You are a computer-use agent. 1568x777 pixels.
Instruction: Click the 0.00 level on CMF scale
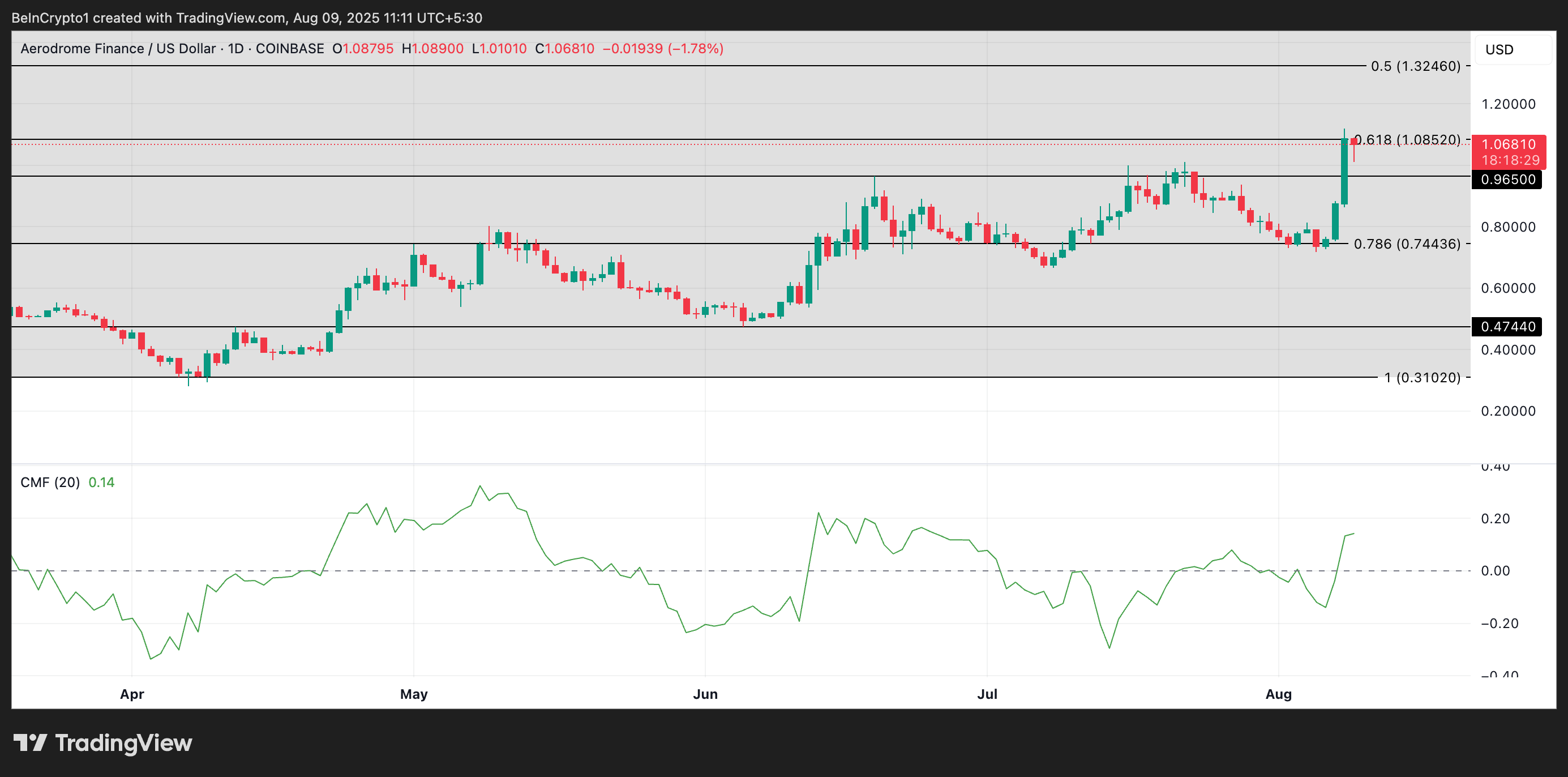coord(1495,570)
